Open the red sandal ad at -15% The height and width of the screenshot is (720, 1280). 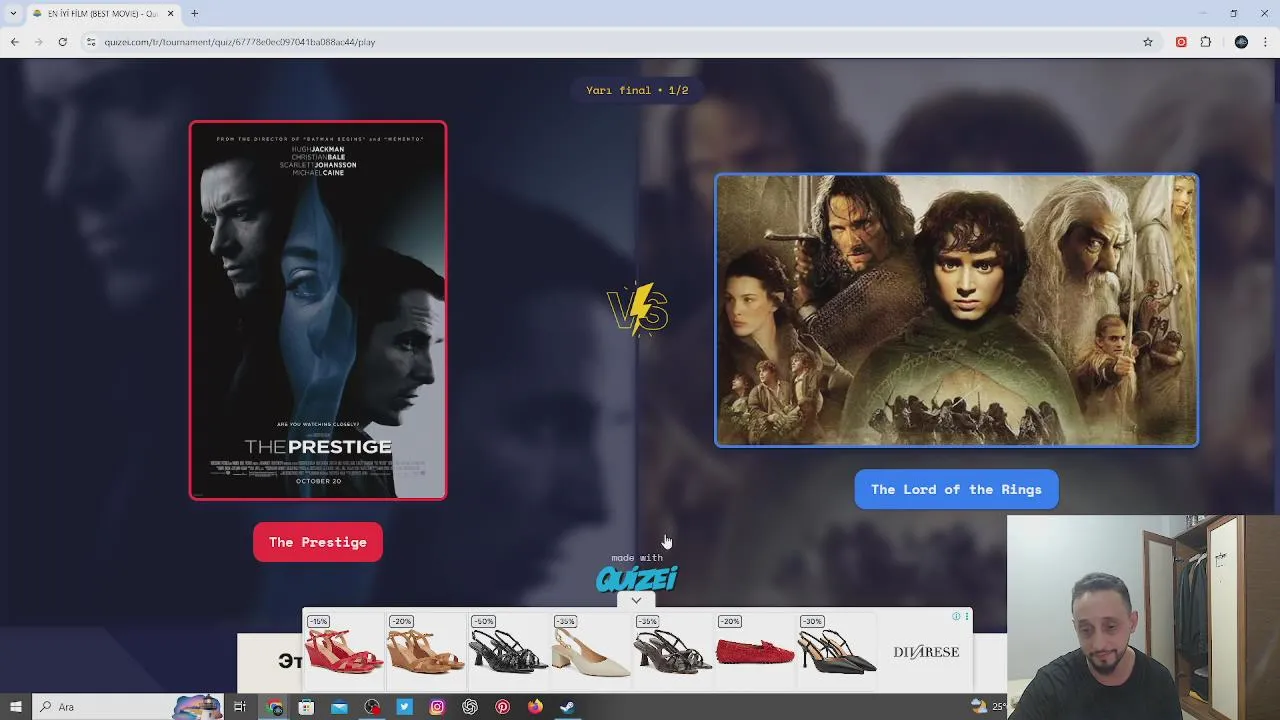click(x=343, y=650)
